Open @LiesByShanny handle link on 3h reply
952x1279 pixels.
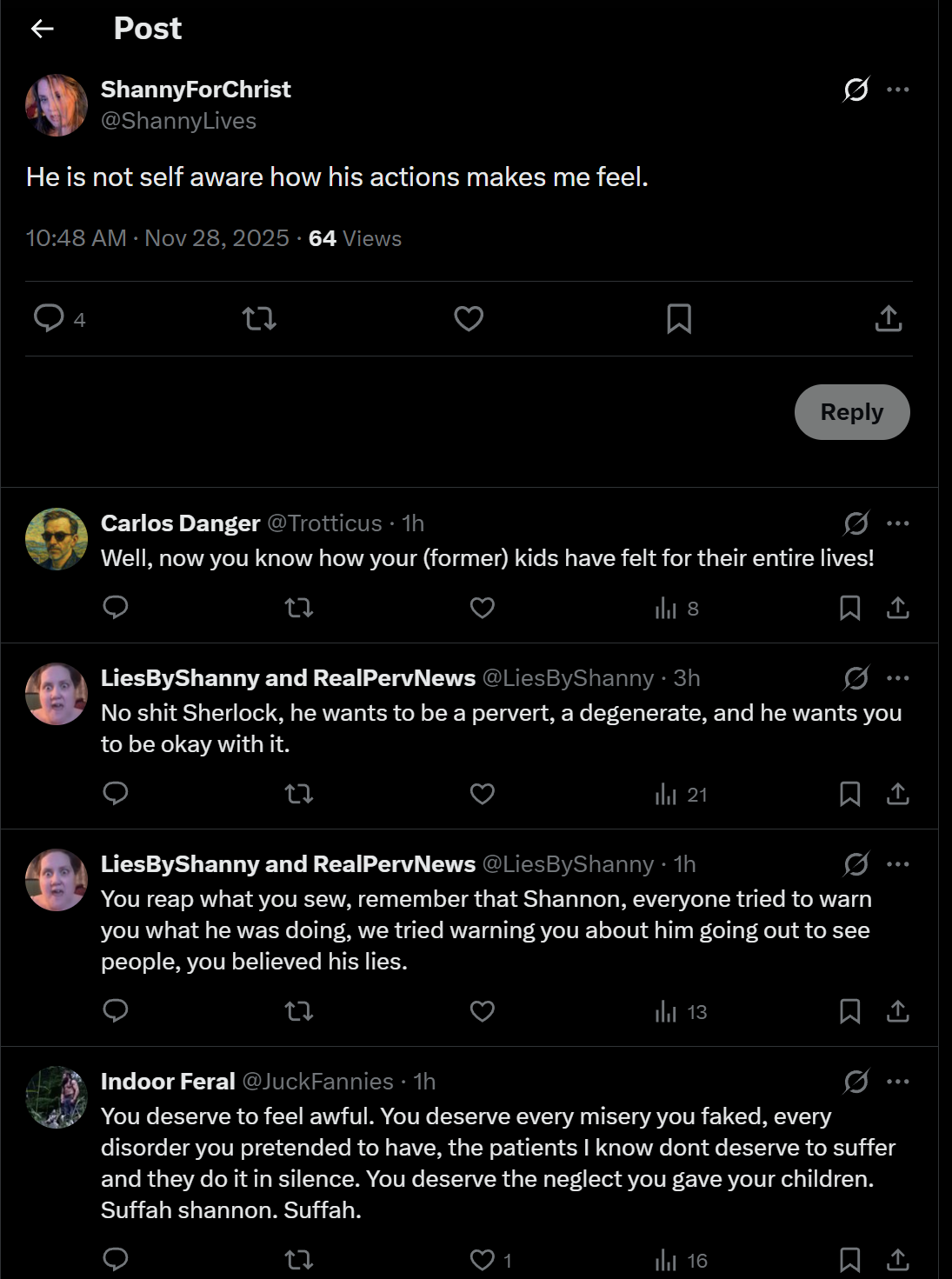point(568,678)
